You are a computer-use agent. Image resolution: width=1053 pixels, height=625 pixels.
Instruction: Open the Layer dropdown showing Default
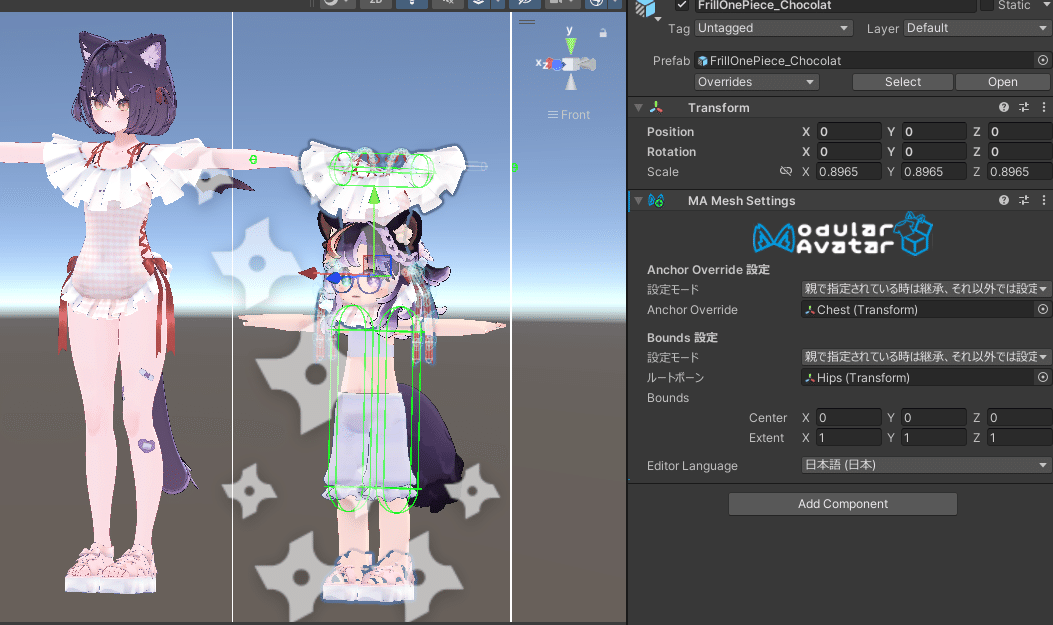975,28
